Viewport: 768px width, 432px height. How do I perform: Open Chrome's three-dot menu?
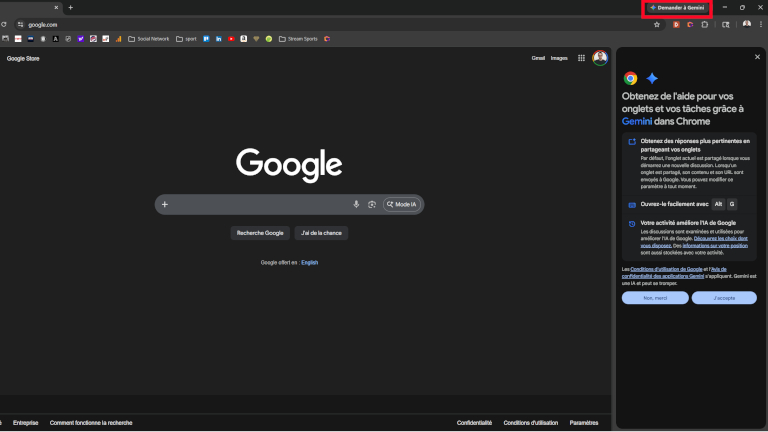pyautogui.click(x=761, y=24)
